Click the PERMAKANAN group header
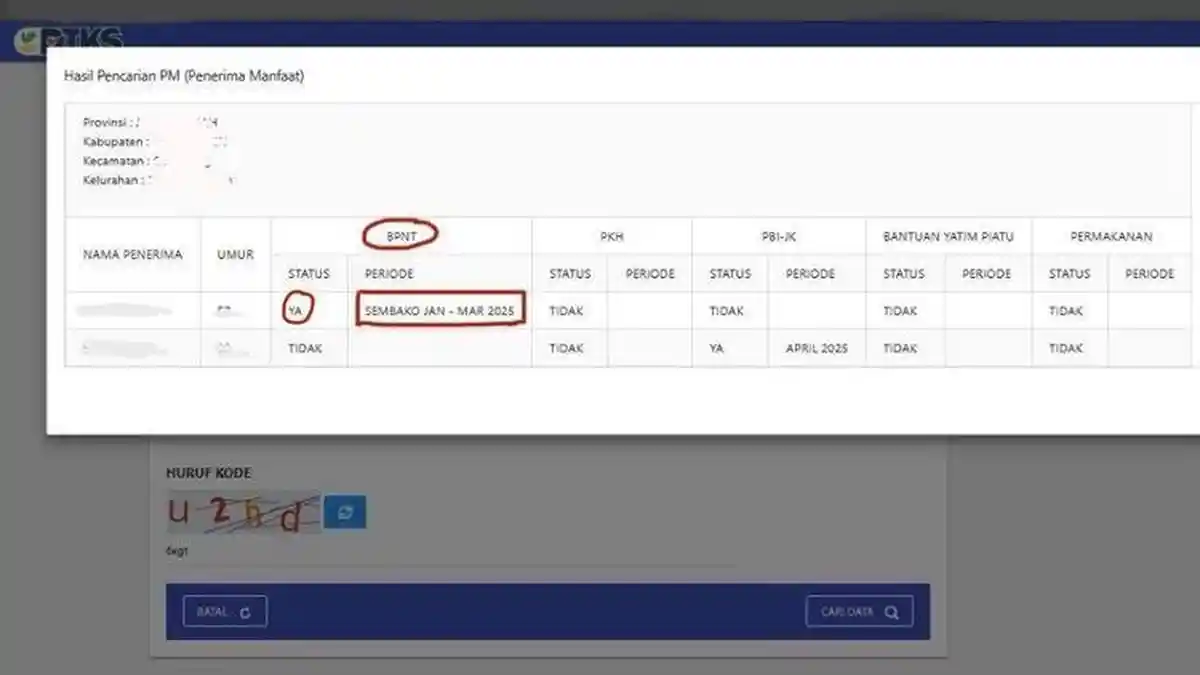 (1111, 236)
